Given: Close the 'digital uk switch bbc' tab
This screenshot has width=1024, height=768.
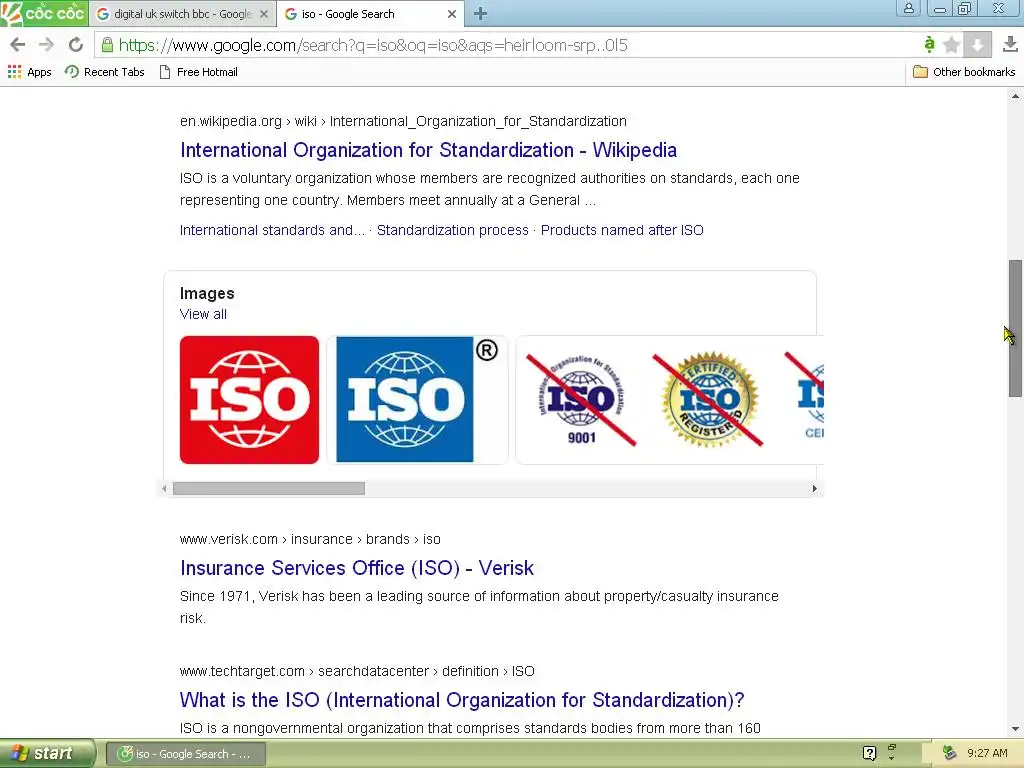Looking at the screenshot, I should point(264,14).
